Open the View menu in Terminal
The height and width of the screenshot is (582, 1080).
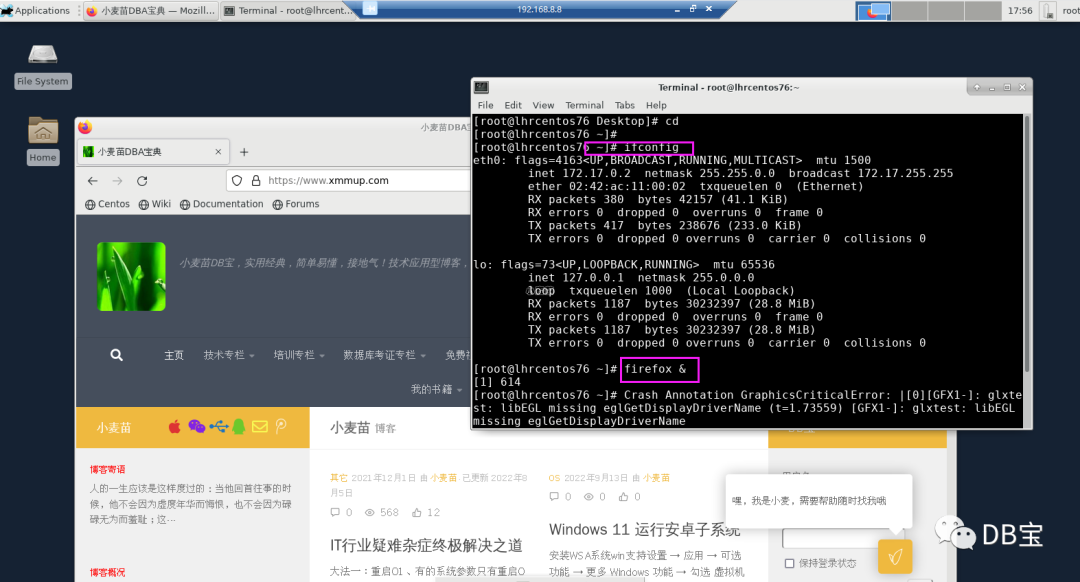[543, 105]
